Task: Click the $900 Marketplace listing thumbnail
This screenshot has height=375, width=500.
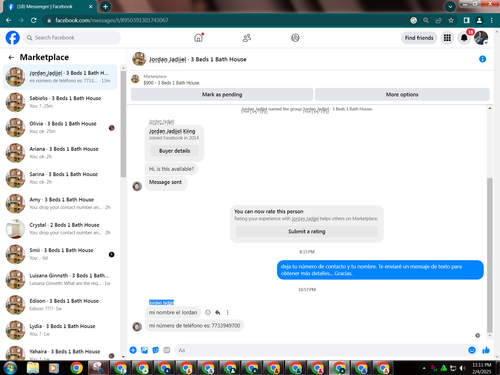Action: pyautogui.click(x=135, y=79)
